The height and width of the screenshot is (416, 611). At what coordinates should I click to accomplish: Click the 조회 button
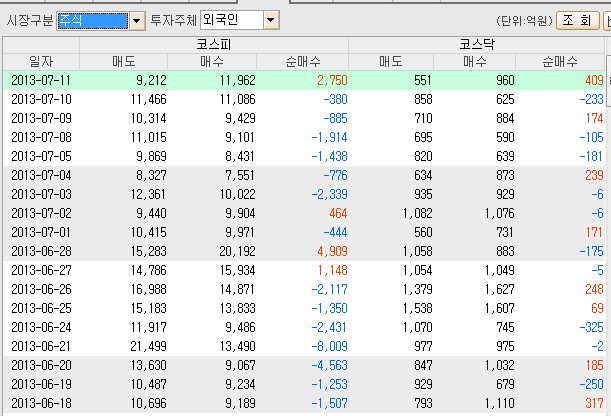(x=578, y=20)
